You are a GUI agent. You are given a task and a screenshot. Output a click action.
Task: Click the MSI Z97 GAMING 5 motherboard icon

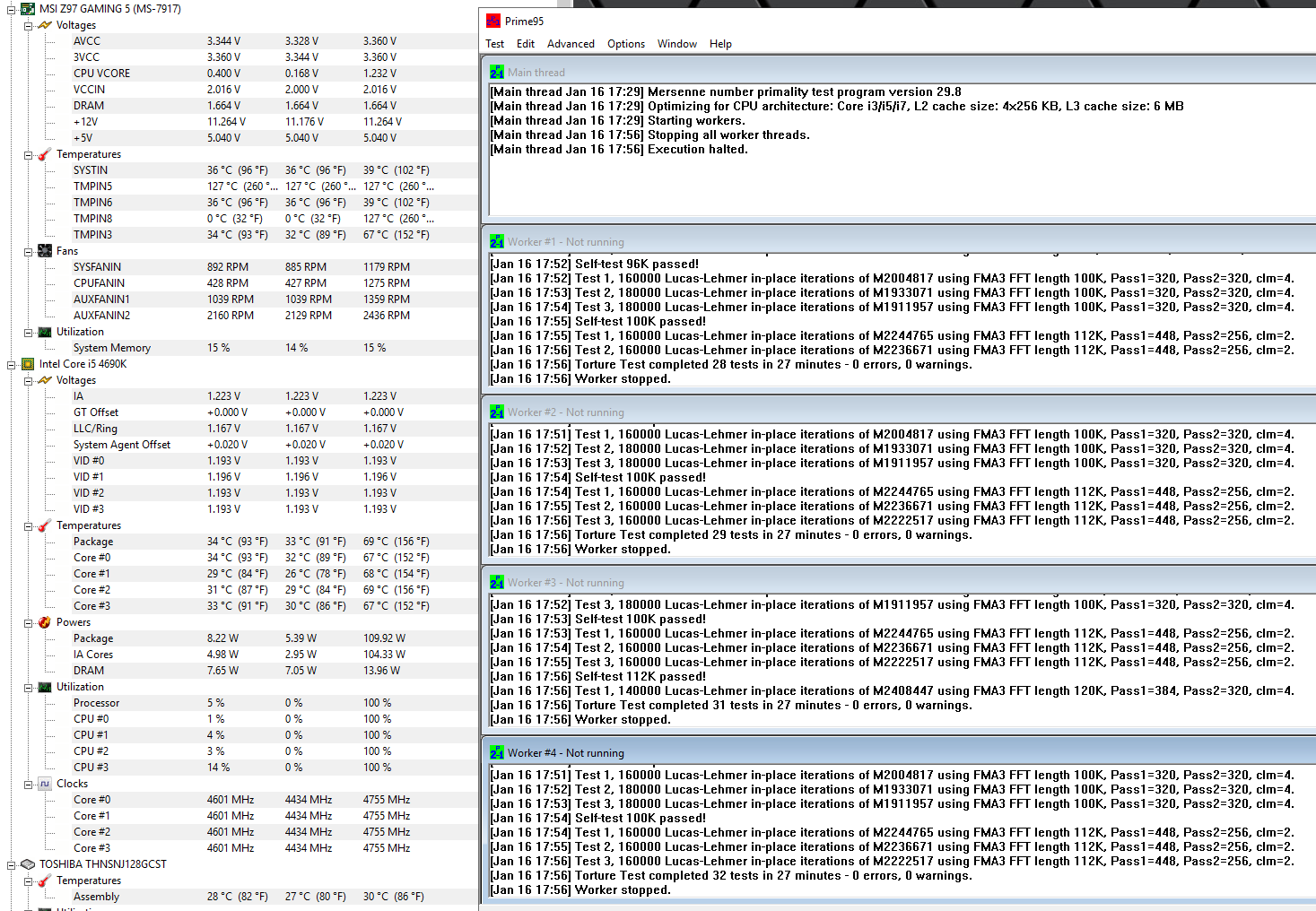pos(28,9)
